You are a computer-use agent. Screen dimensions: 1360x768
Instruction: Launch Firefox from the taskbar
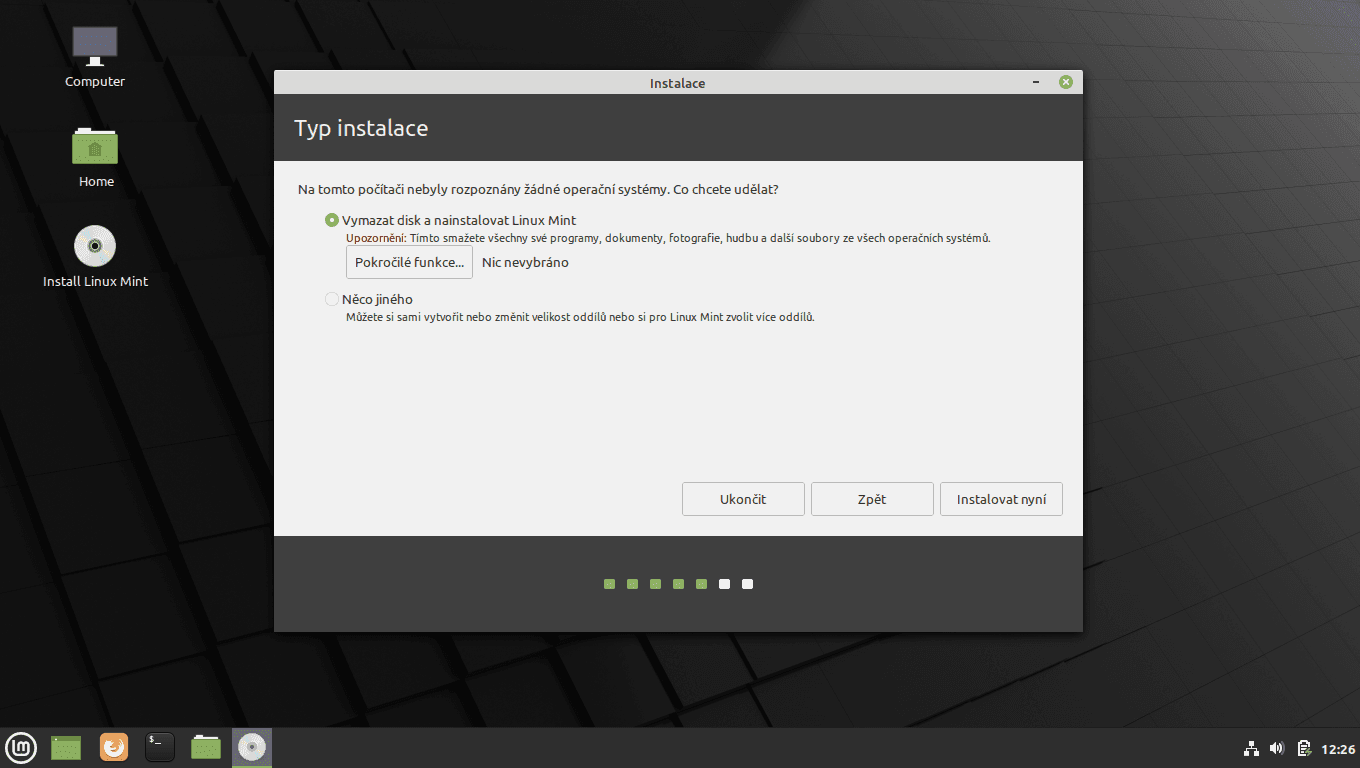pos(113,747)
